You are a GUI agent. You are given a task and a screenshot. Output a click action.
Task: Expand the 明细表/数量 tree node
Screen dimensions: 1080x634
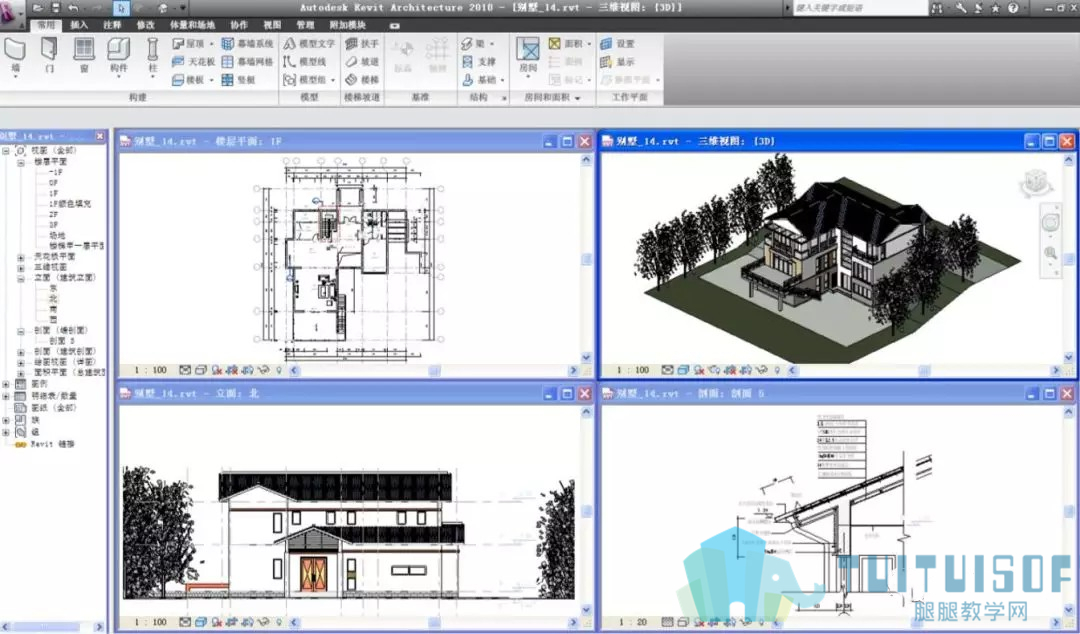point(6,396)
